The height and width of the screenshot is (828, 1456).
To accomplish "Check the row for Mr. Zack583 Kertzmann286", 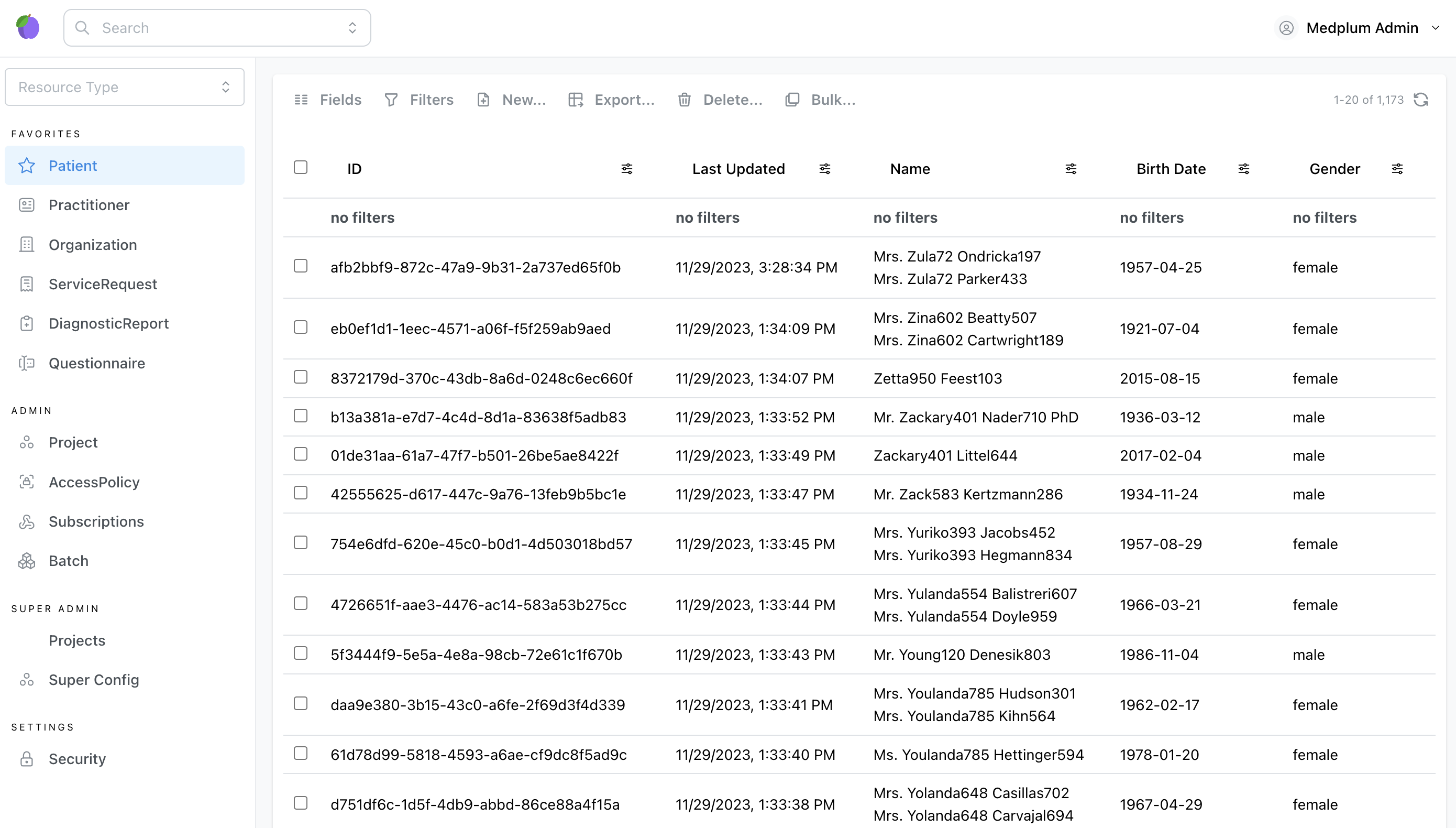I will tap(301, 493).
